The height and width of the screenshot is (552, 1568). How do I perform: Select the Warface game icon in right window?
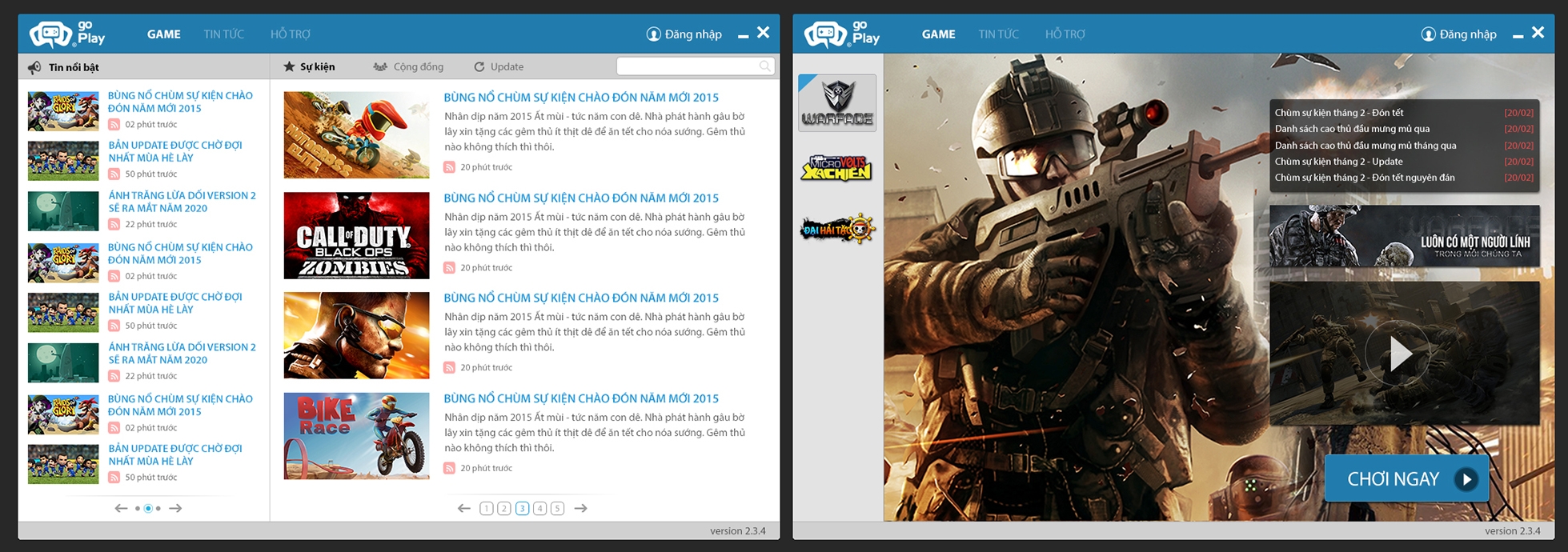point(837,103)
